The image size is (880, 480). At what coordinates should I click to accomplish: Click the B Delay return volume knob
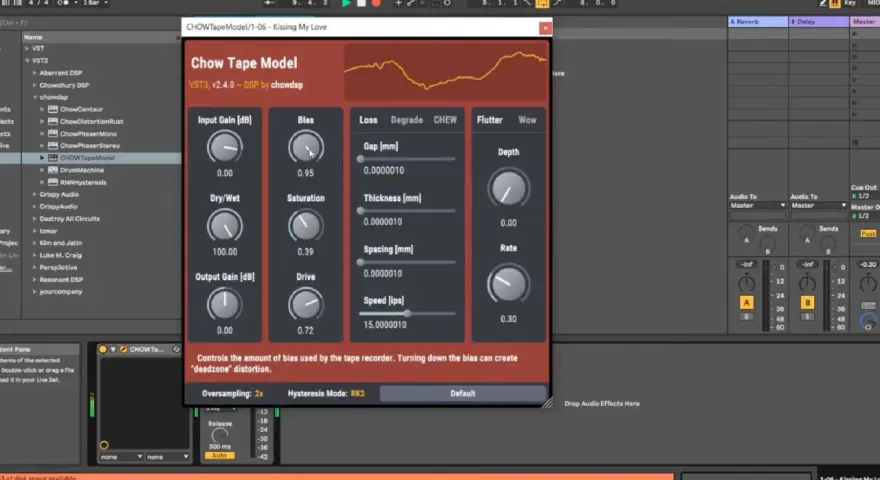[x=807, y=282]
